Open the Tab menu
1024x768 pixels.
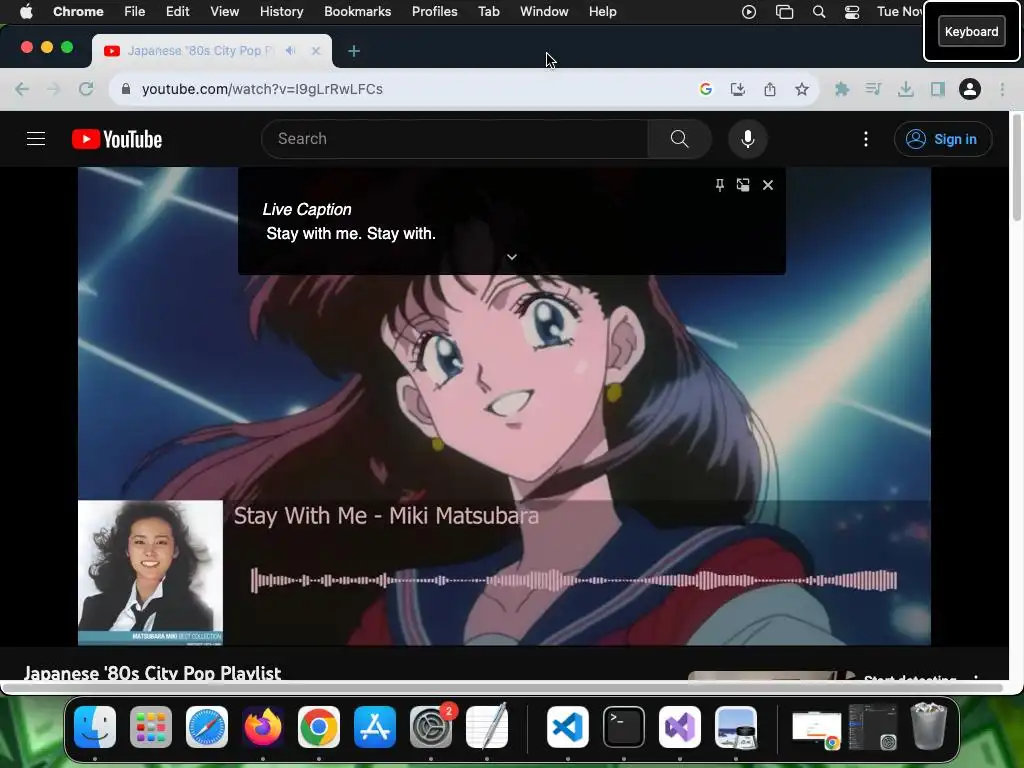tap(488, 12)
